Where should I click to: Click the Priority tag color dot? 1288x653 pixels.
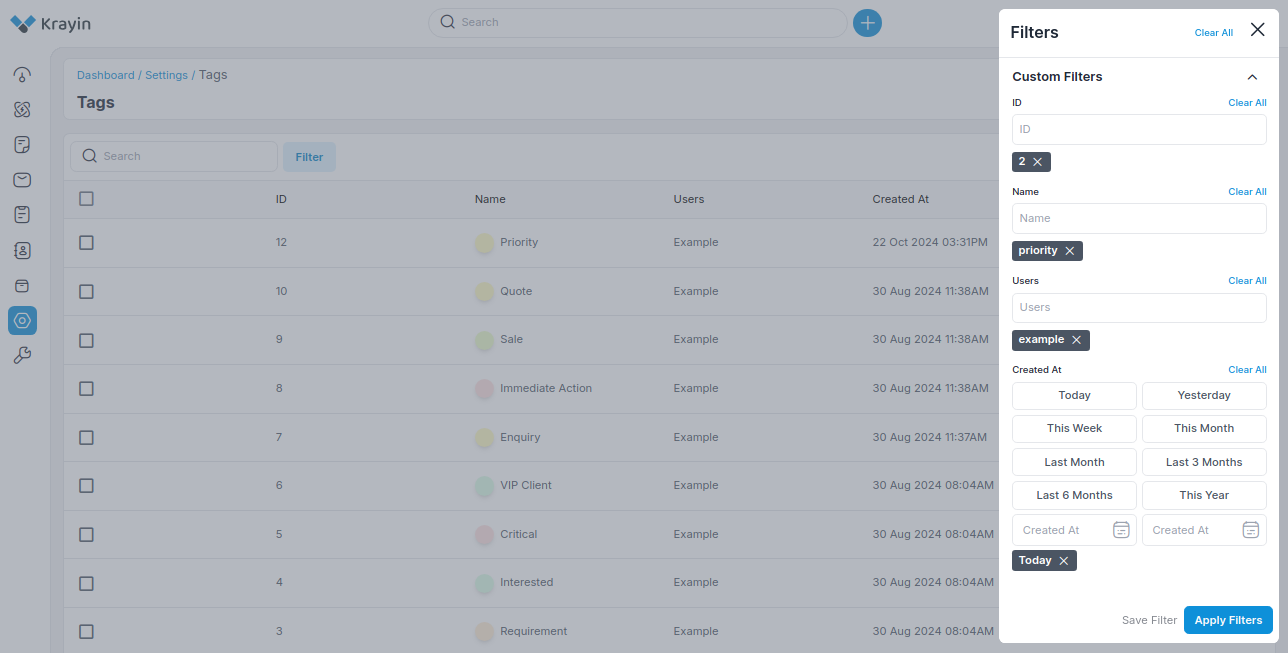click(x=485, y=243)
